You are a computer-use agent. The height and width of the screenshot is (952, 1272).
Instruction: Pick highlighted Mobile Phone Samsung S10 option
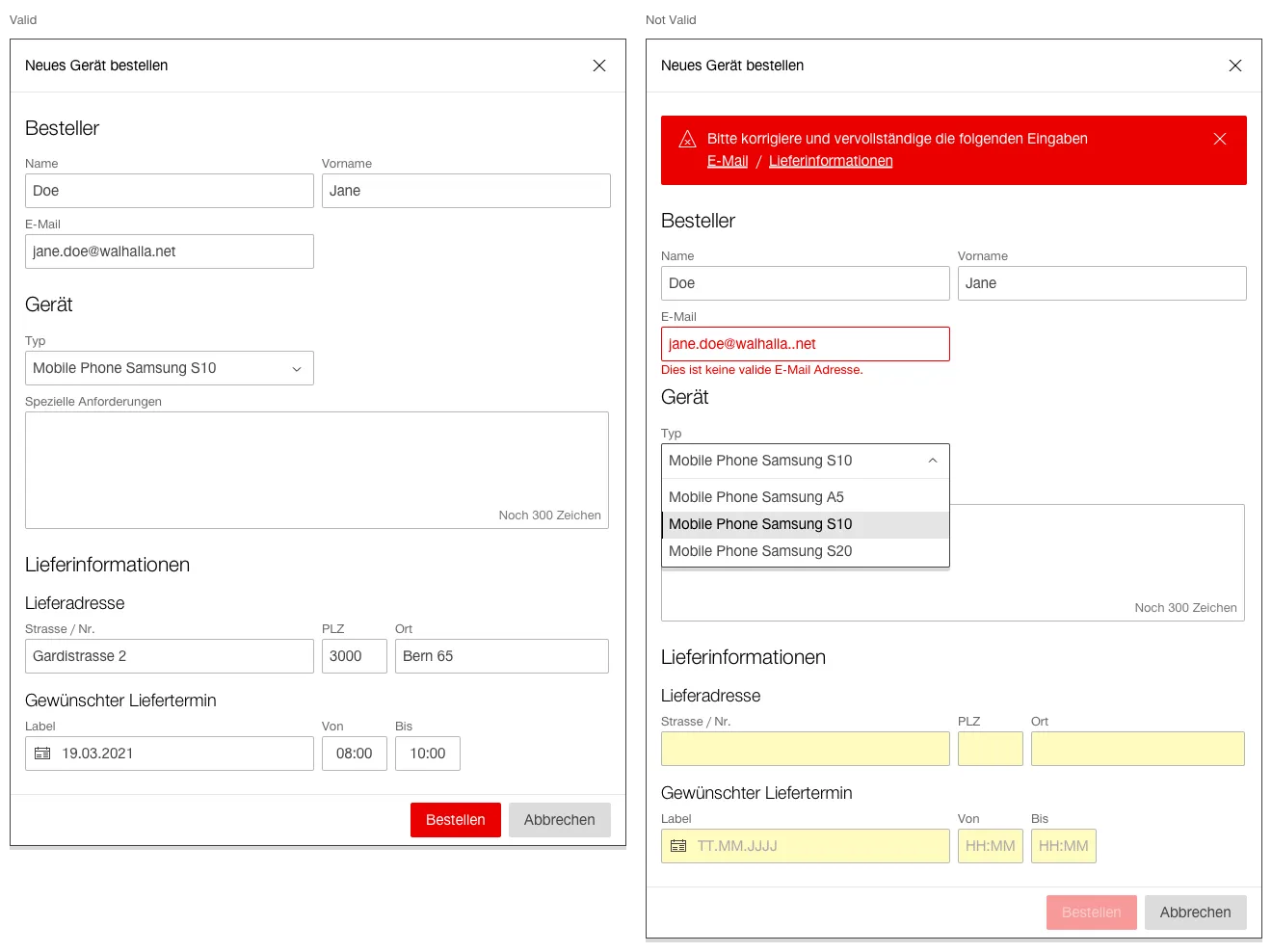pos(760,524)
